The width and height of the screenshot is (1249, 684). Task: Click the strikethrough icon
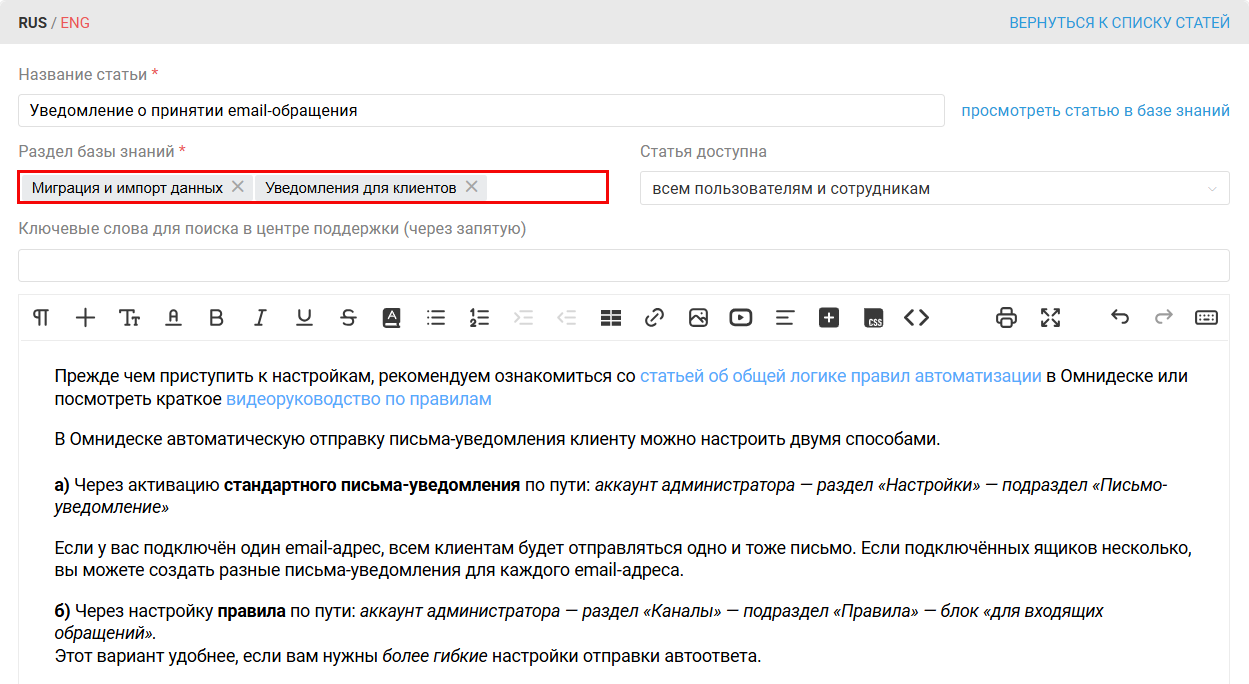coord(348,318)
